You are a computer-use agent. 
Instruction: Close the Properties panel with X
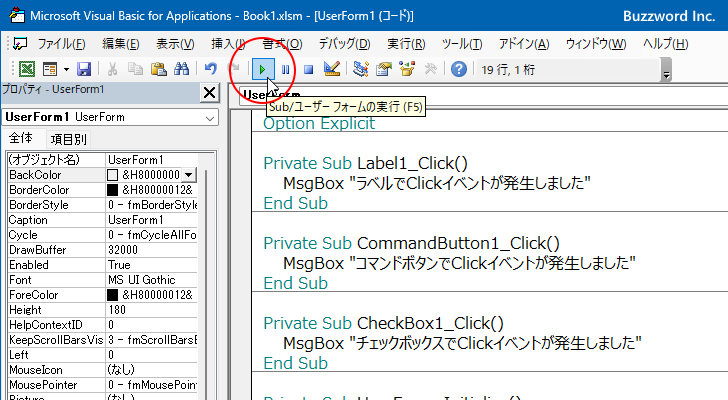point(209,93)
